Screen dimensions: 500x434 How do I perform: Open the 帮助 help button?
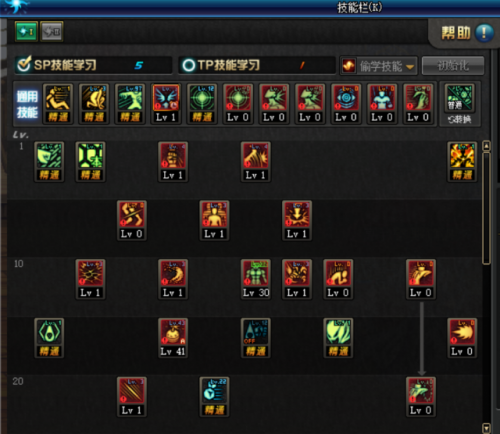coord(467,33)
